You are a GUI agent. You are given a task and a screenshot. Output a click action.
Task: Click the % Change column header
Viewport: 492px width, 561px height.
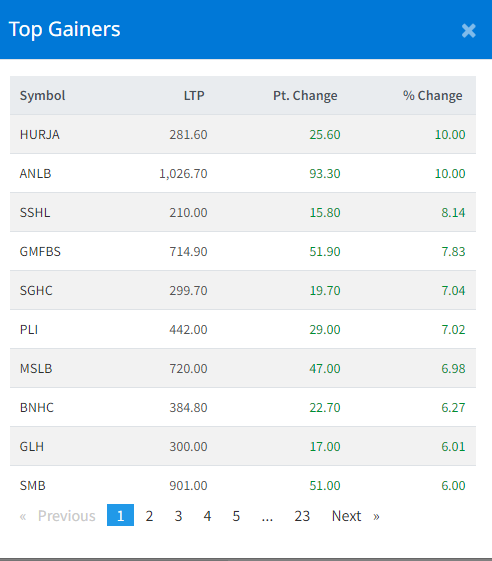[x=433, y=96]
